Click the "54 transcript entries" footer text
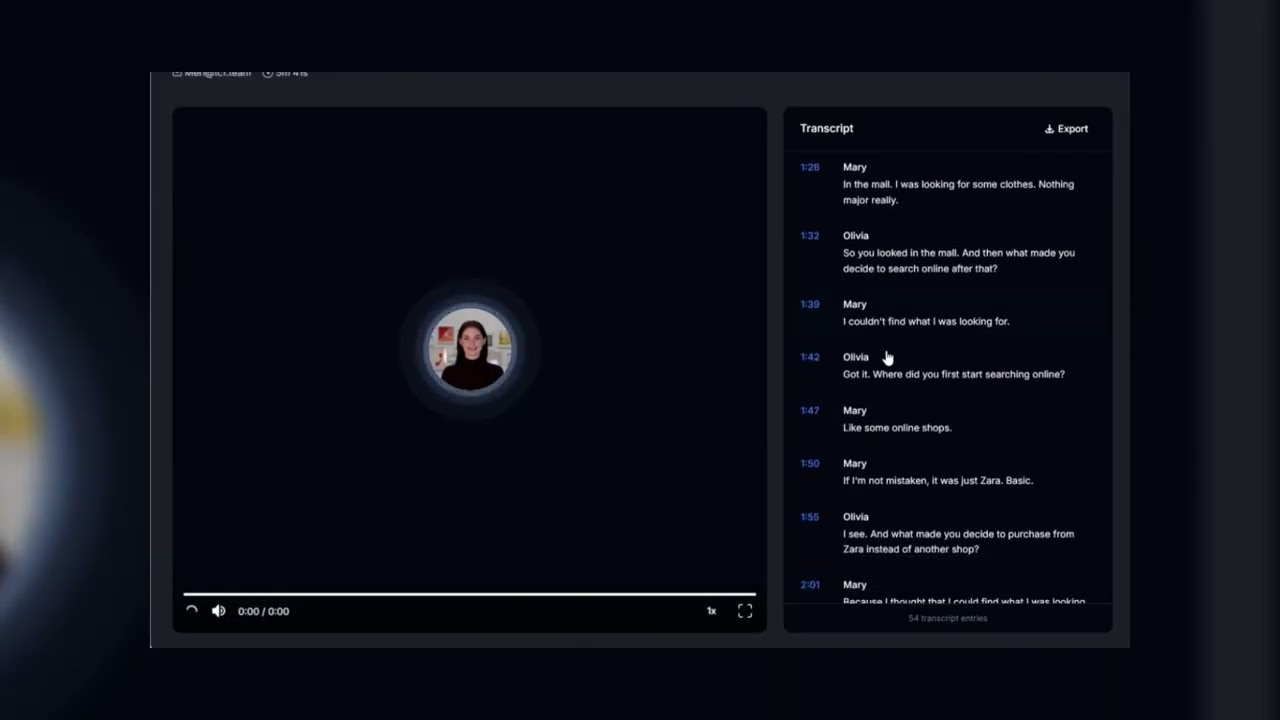Image resolution: width=1280 pixels, height=720 pixels. click(x=947, y=619)
